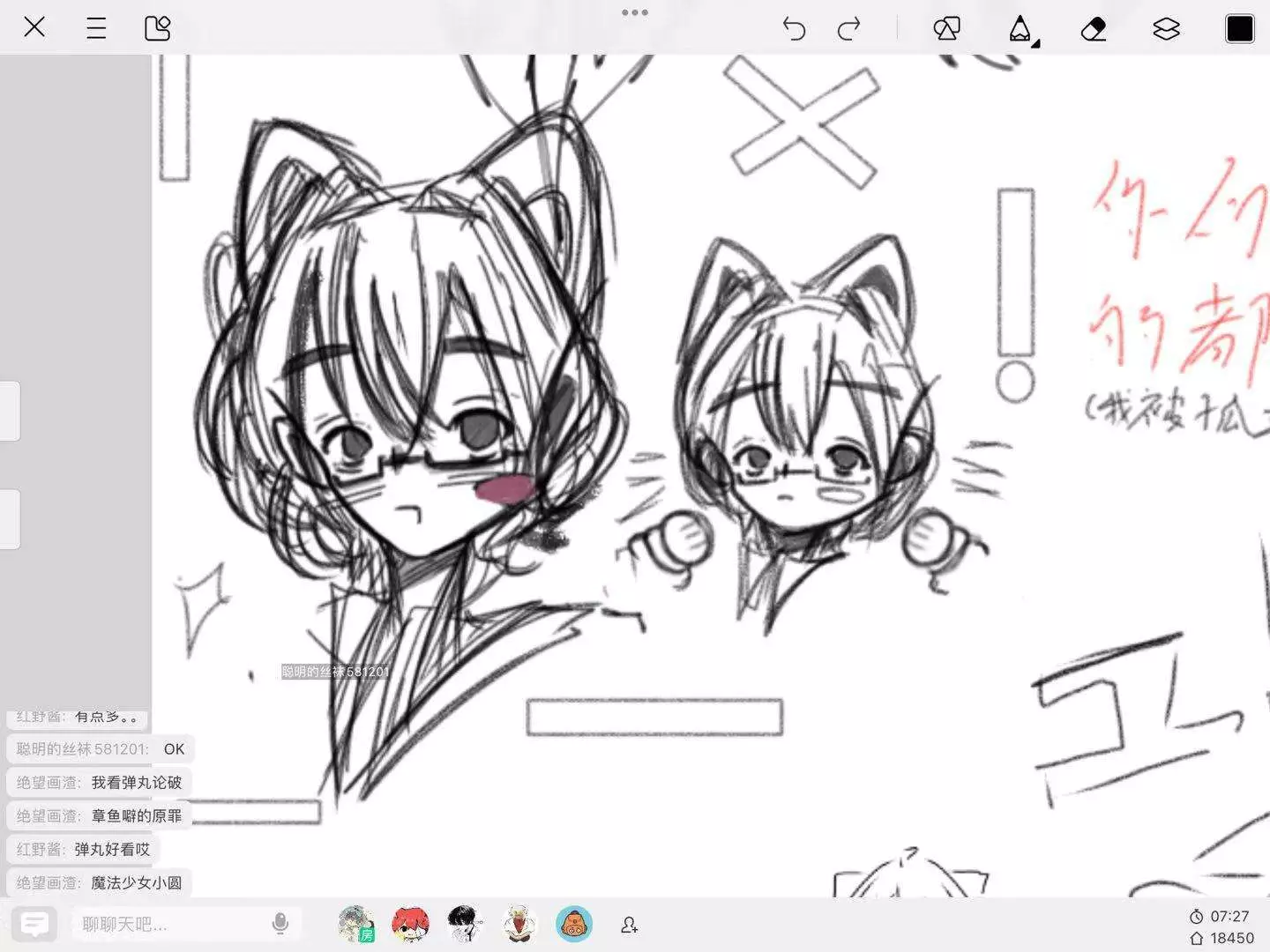
Task: Select the blue-background user avatar
Action: click(574, 924)
